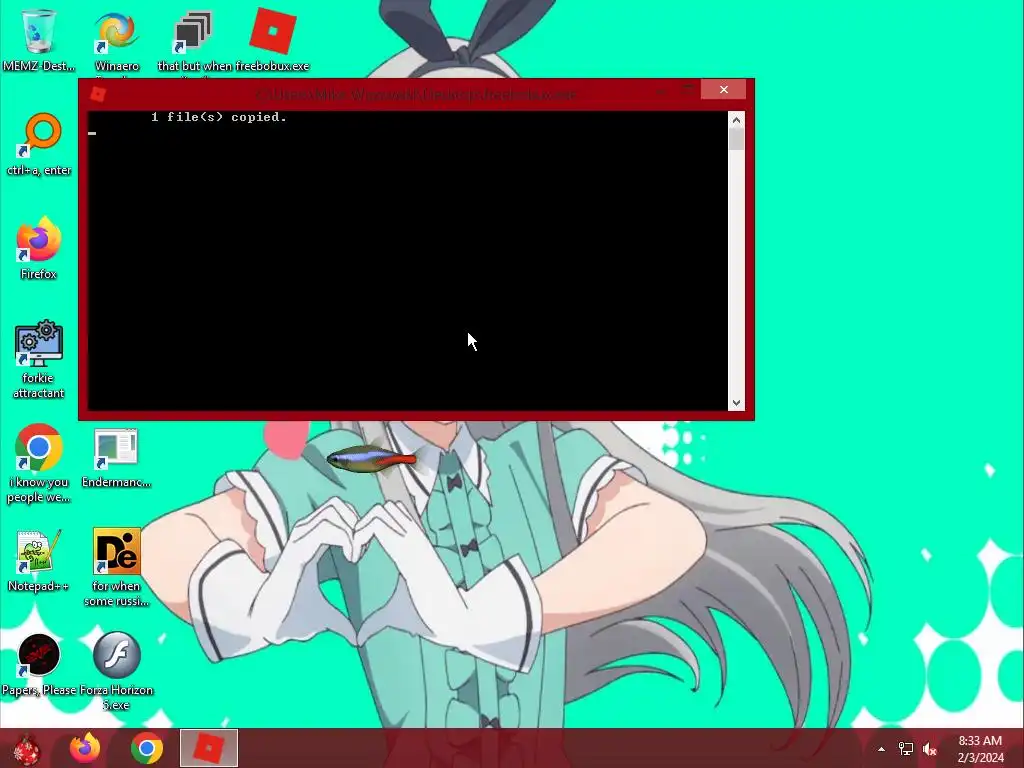Image resolution: width=1024 pixels, height=768 pixels.
Task: Click the freebobux taskbar button
Action: [x=209, y=748]
